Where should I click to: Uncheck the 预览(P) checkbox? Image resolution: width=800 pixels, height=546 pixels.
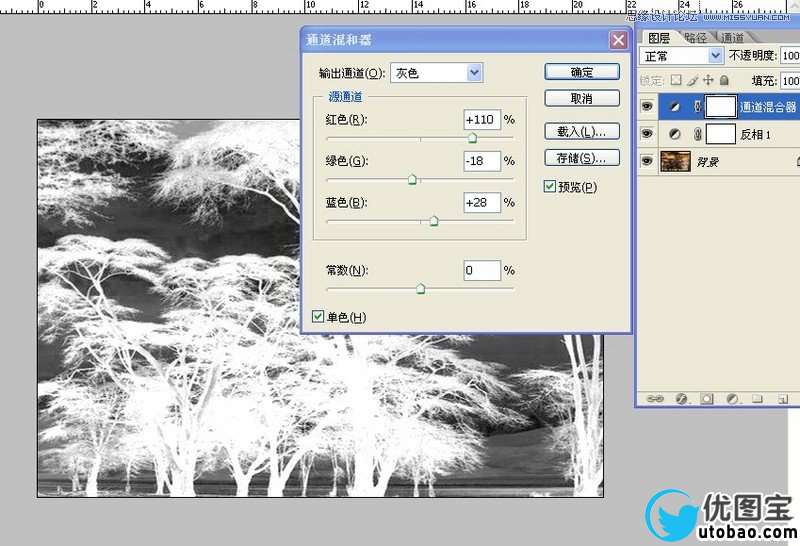549,186
